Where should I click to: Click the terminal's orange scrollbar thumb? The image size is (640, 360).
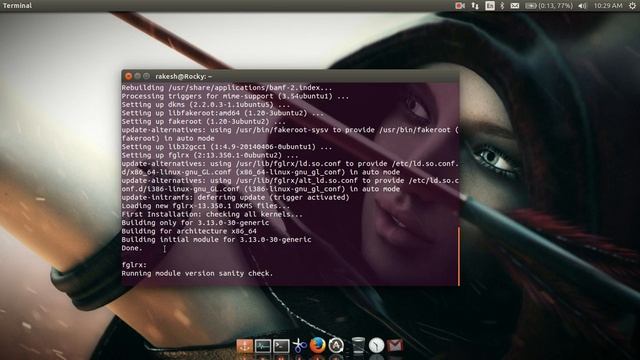tap(459, 256)
